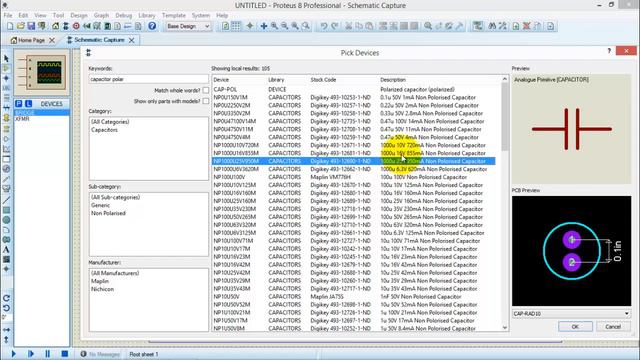Open the Design menu
The height and width of the screenshot is (360, 640).
(79, 15)
